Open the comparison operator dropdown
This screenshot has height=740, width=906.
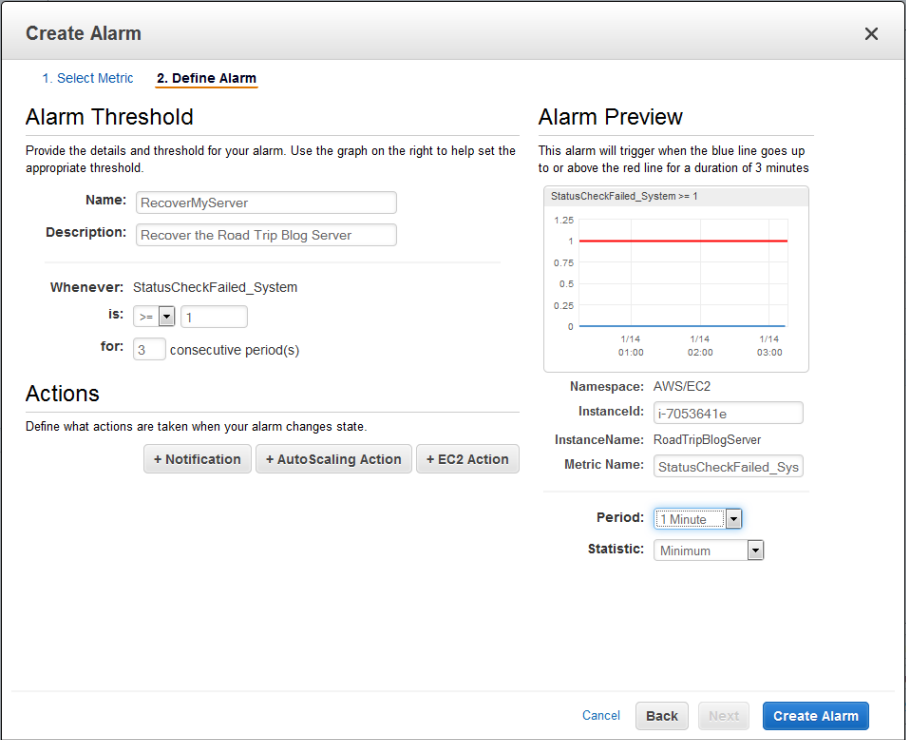click(154, 317)
